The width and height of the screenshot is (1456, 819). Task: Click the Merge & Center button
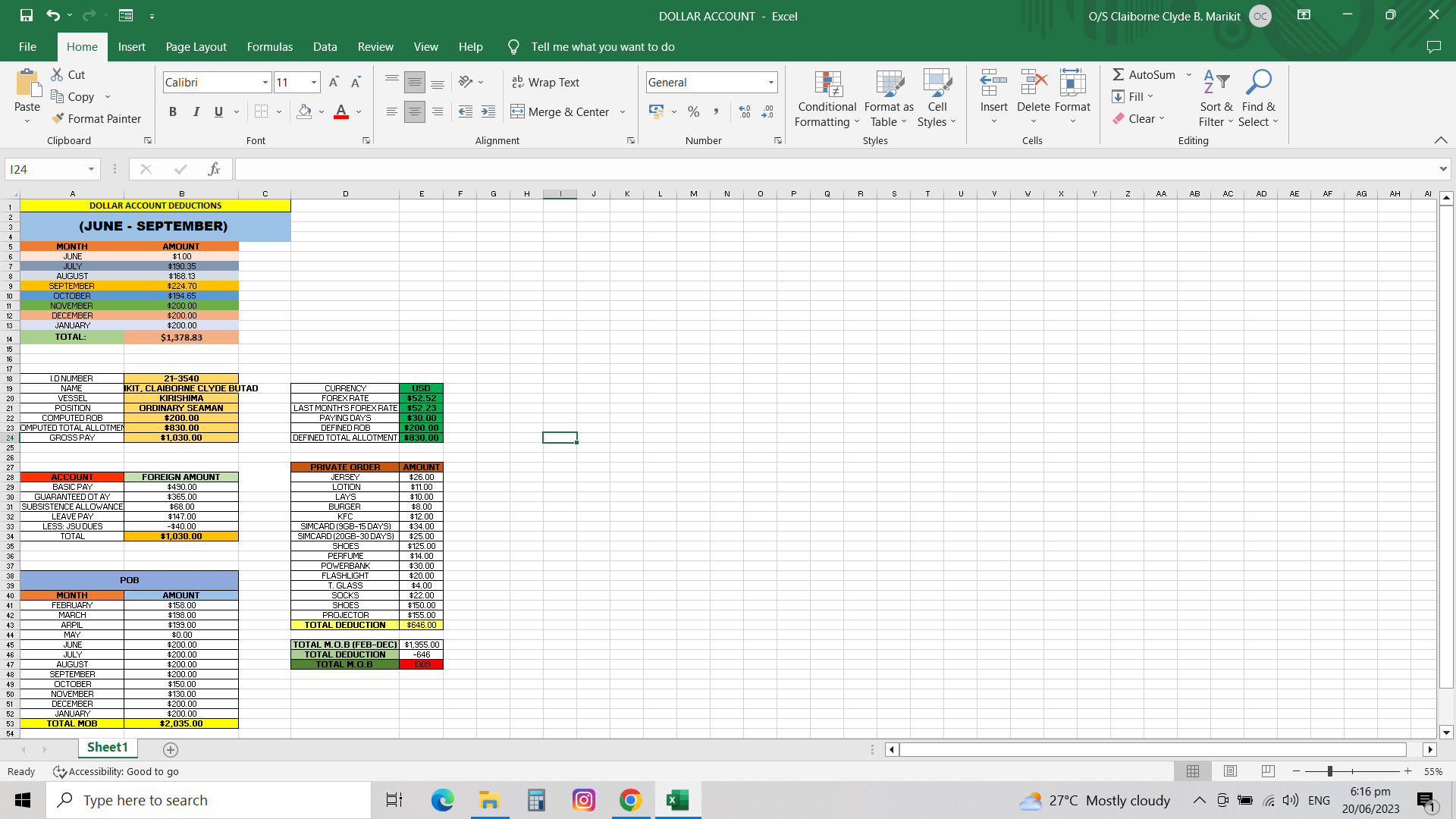click(560, 112)
